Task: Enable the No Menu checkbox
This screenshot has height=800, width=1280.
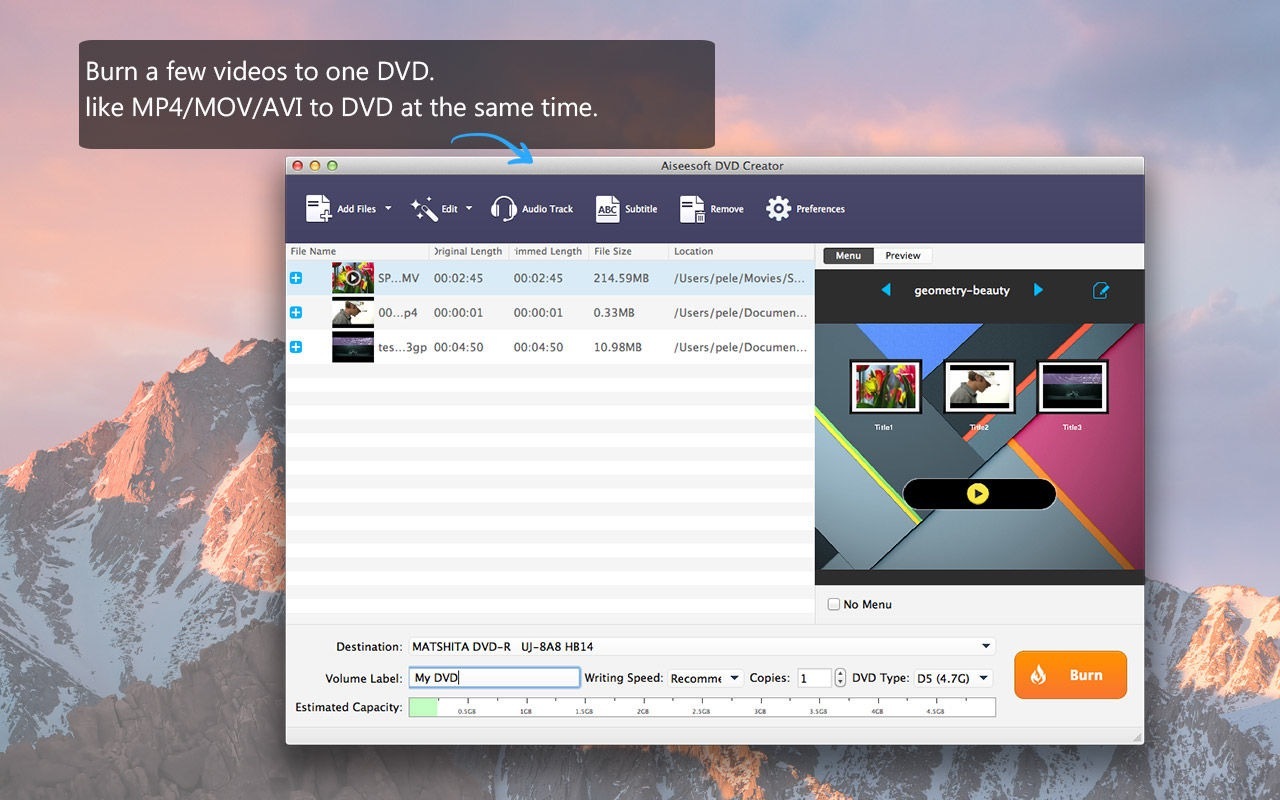Action: (834, 604)
